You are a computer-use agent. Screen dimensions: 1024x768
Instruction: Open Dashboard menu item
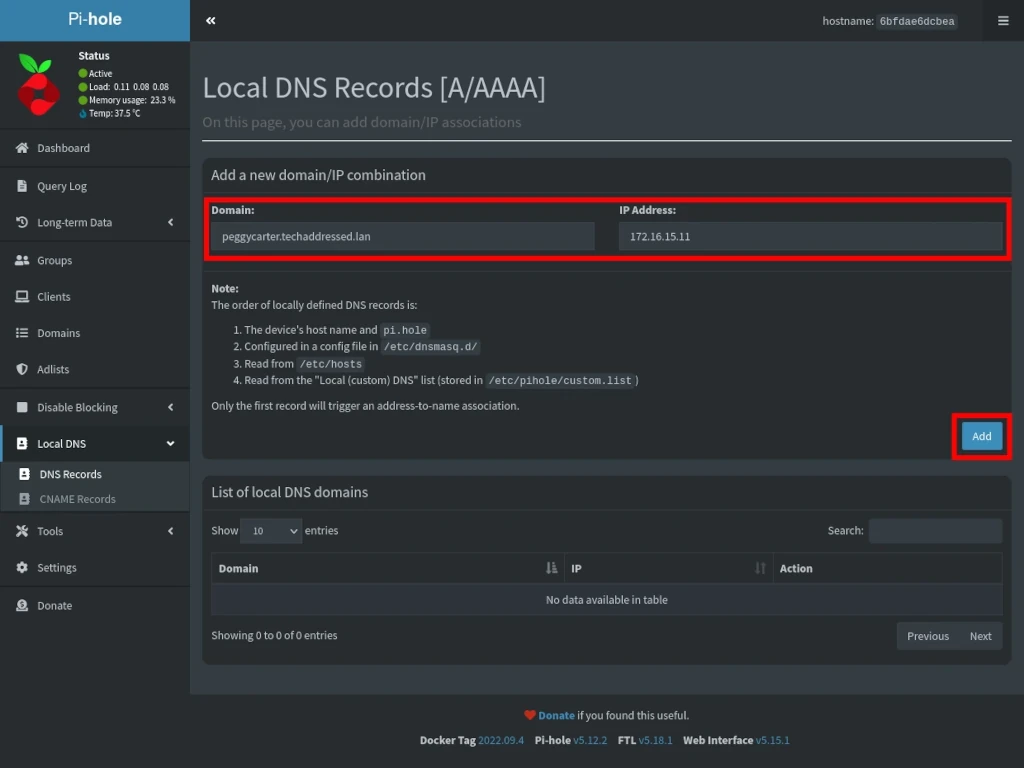95,148
